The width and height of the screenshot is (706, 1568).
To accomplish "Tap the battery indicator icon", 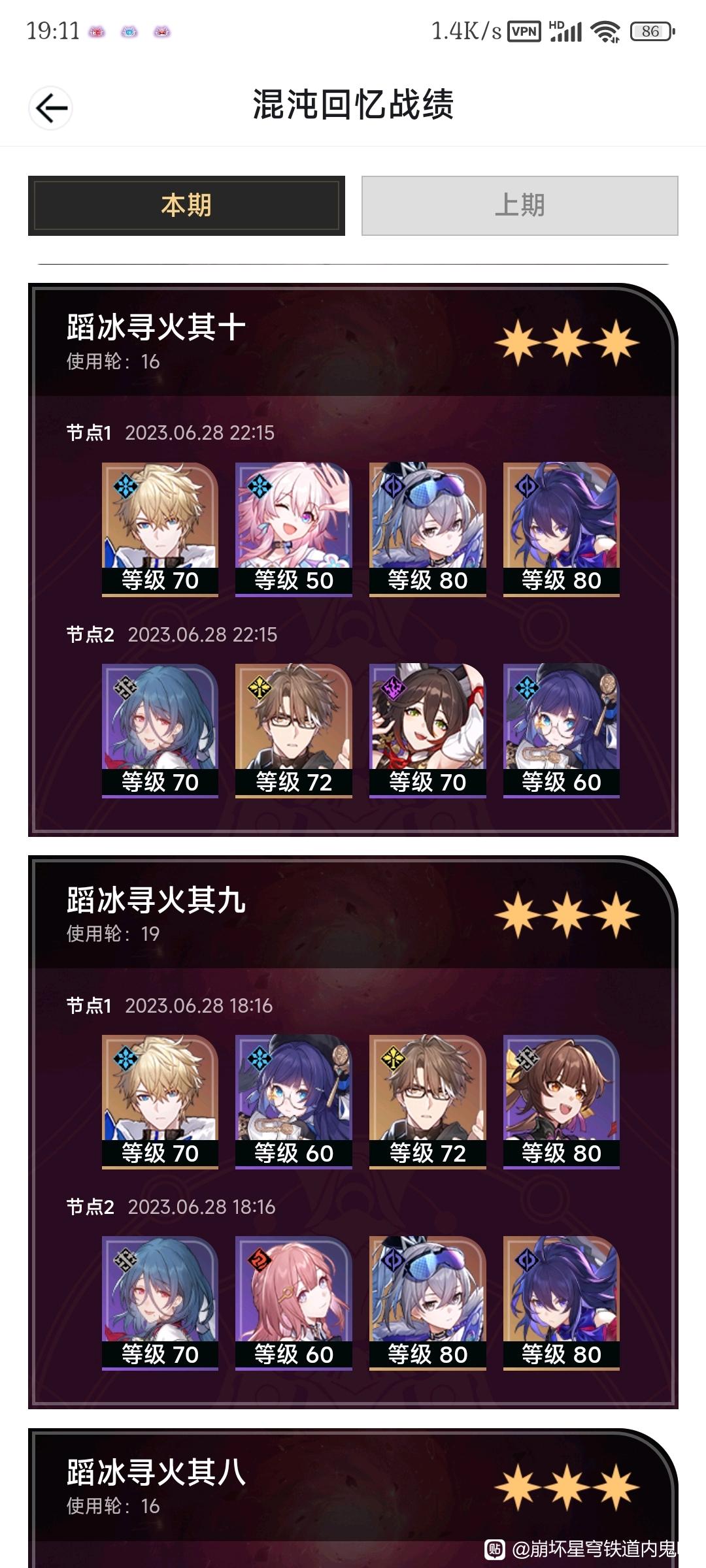I will [x=652, y=31].
